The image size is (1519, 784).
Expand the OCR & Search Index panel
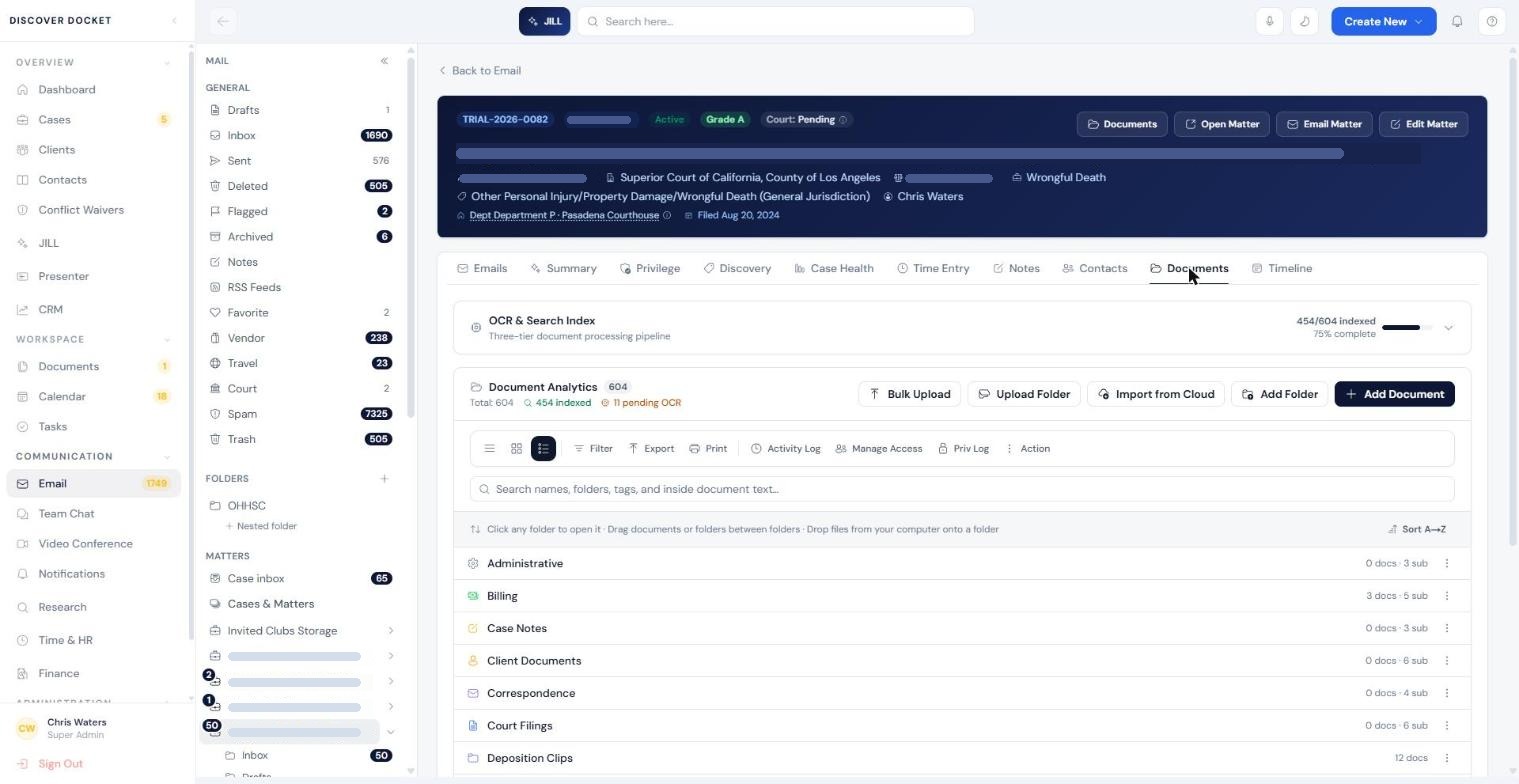(1448, 327)
